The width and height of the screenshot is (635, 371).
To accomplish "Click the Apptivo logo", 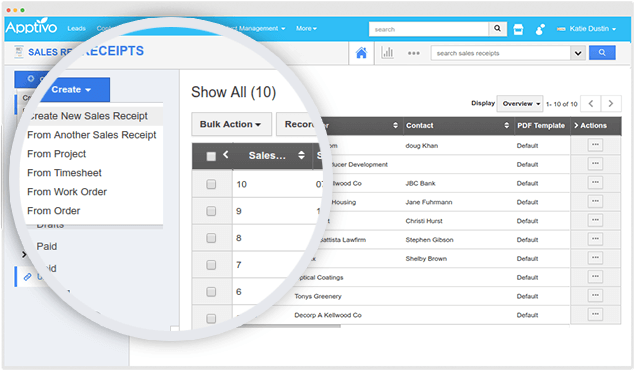I will tap(31, 27).
